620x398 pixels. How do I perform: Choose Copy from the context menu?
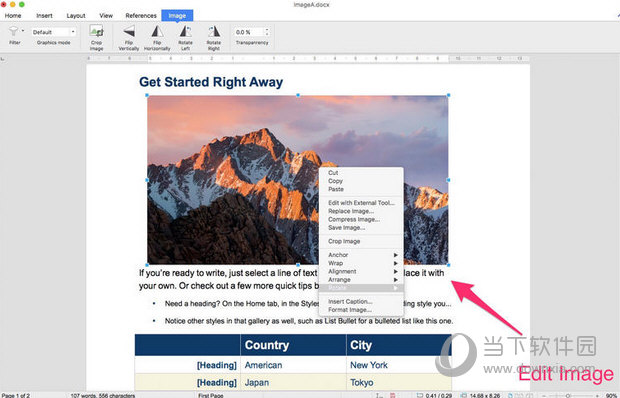point(361,181)
